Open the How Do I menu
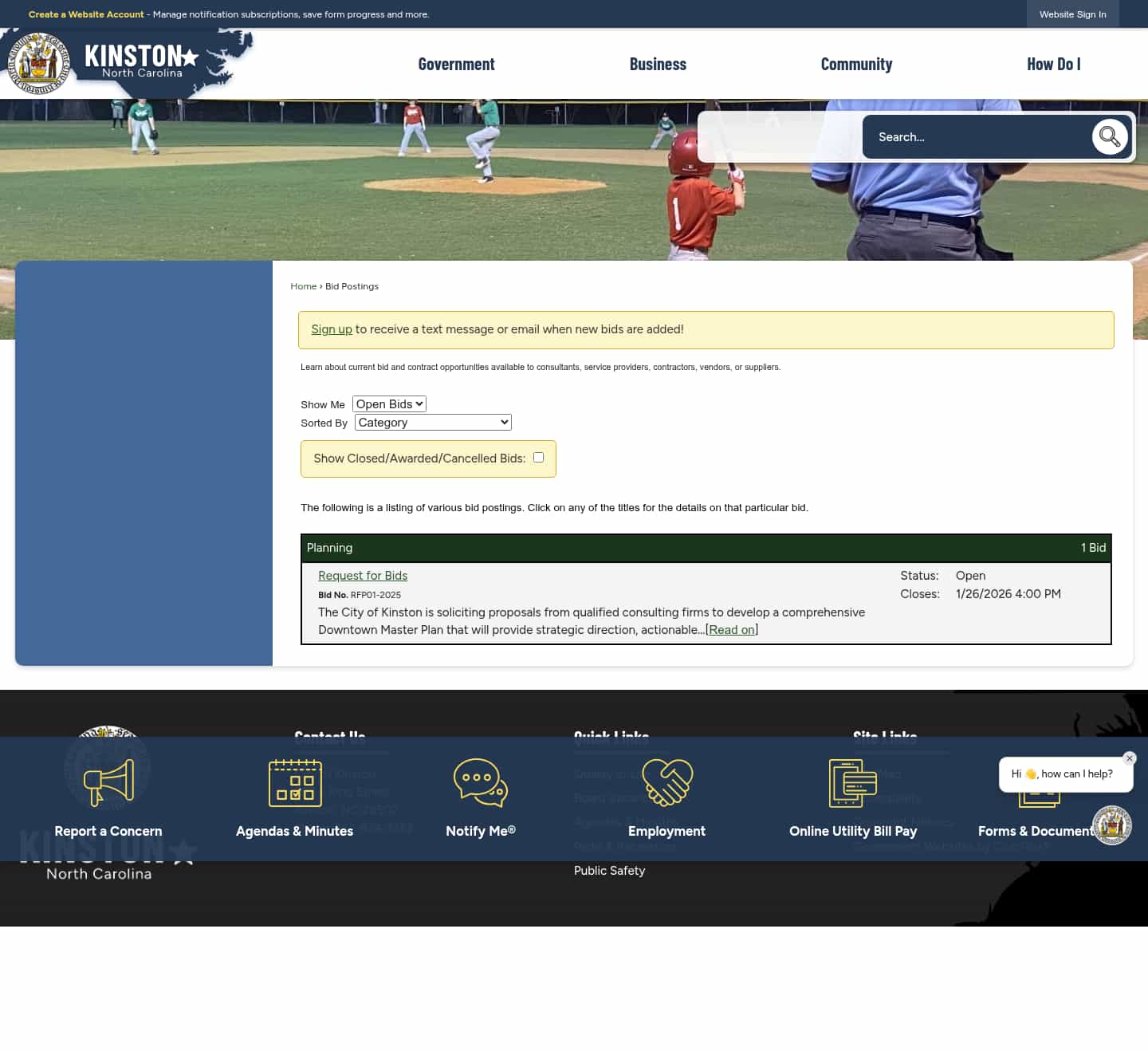The image size is (1148, 1051). (x=1053, y=64)
